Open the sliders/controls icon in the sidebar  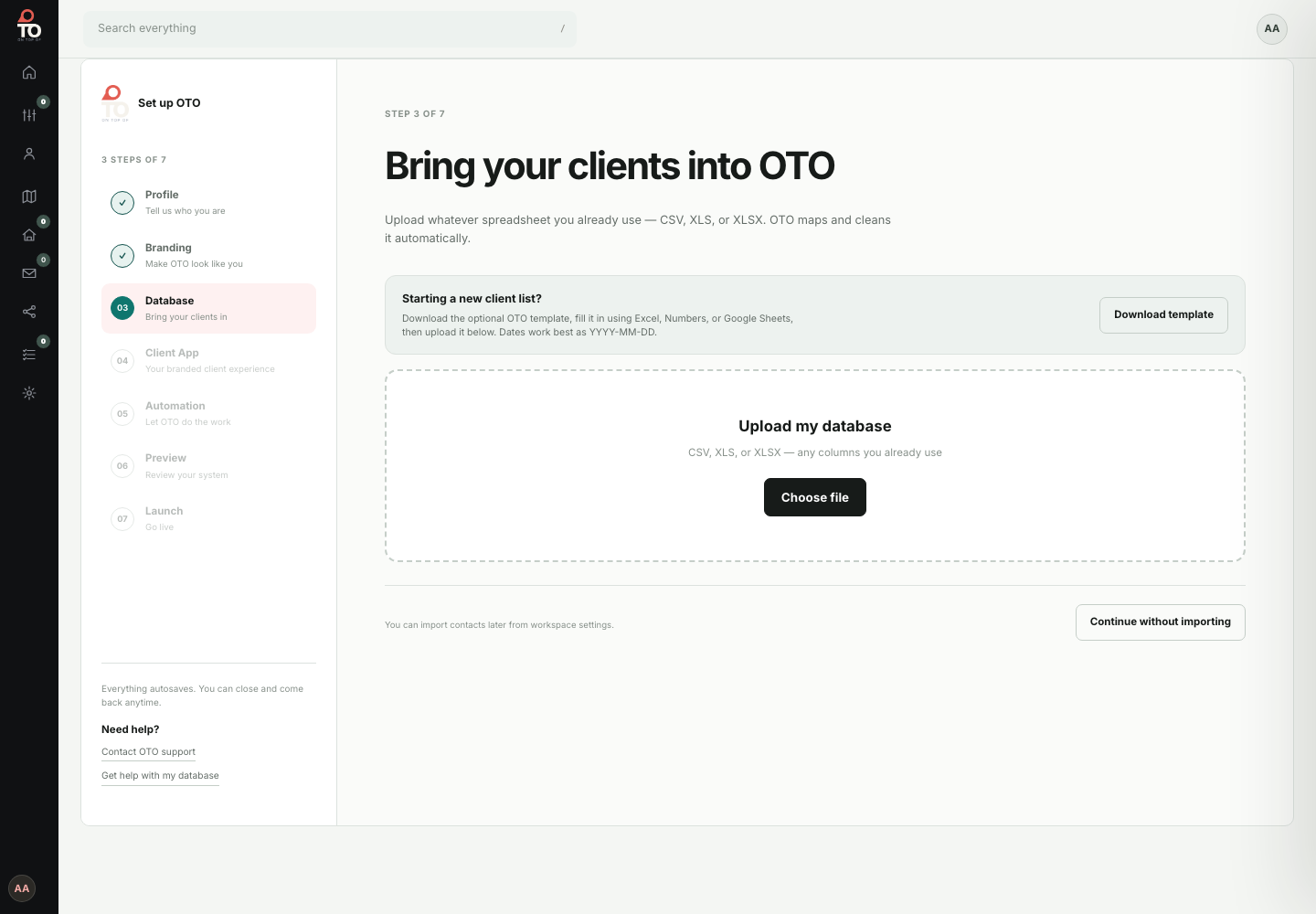click(29, 115)
